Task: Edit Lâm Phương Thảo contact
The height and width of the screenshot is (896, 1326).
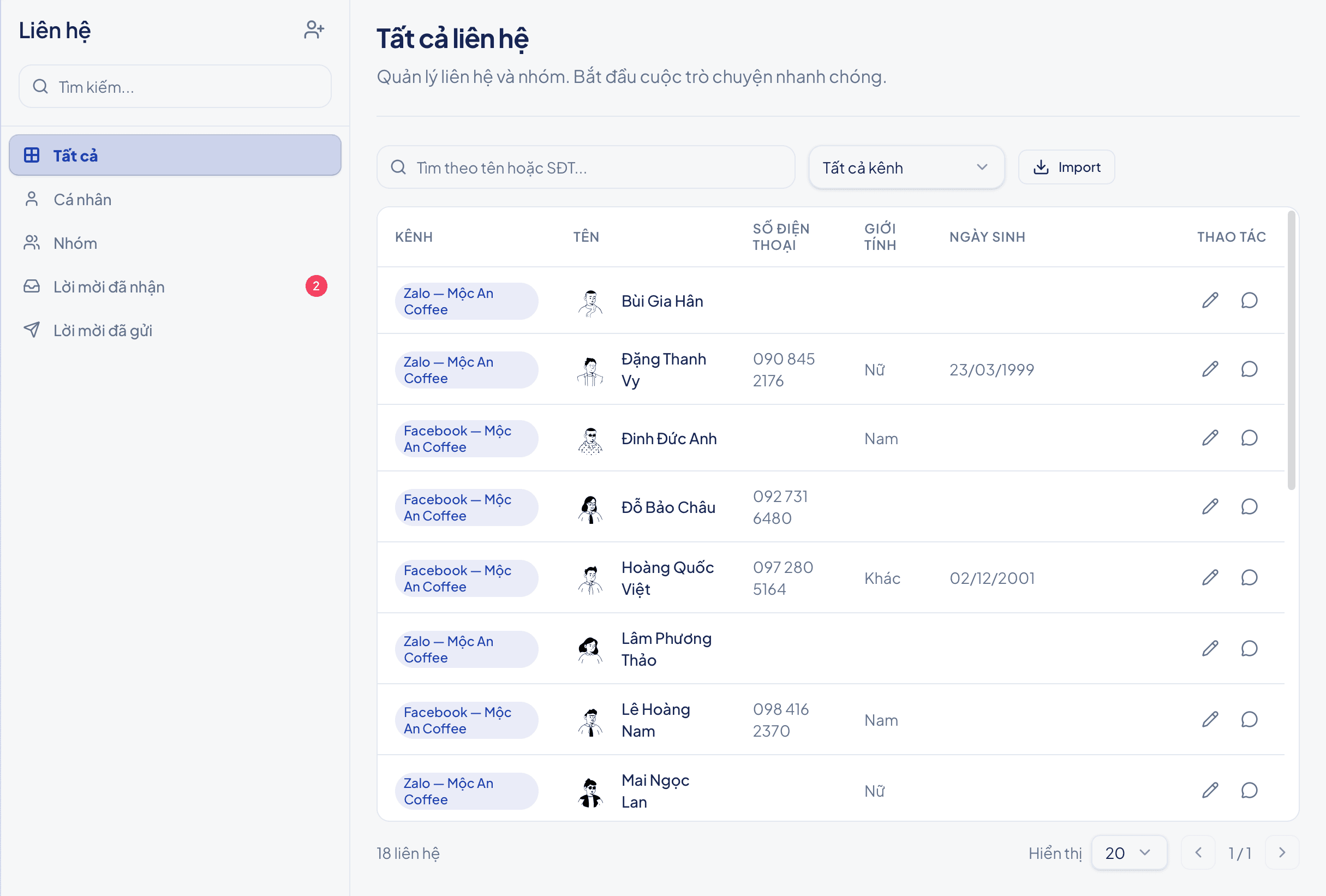Action: tap(1210, 648)
